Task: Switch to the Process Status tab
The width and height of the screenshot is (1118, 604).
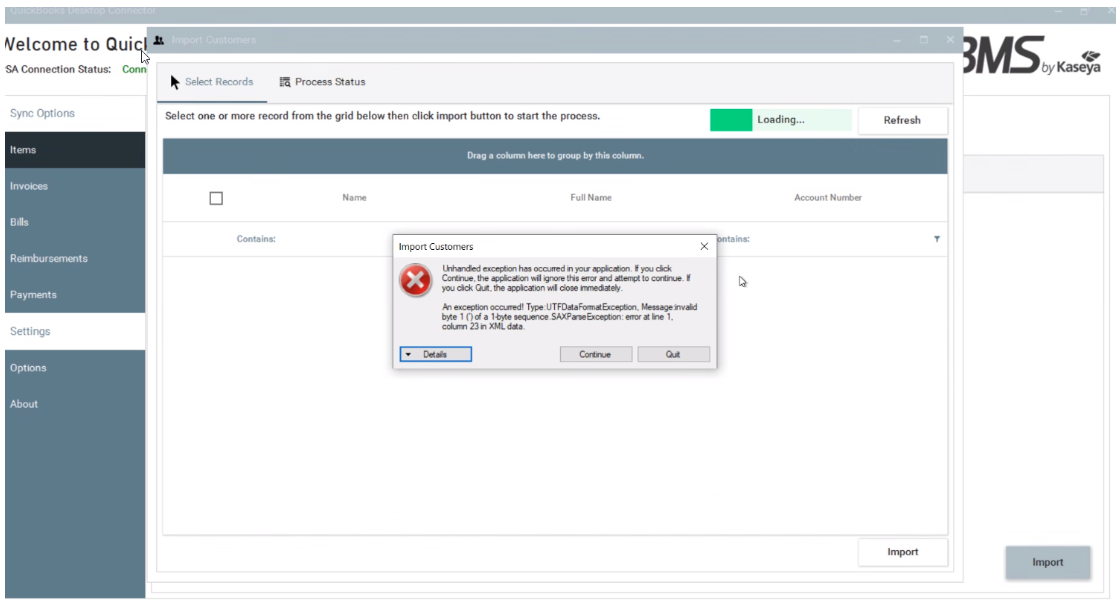Action: (x=322, y=82)
